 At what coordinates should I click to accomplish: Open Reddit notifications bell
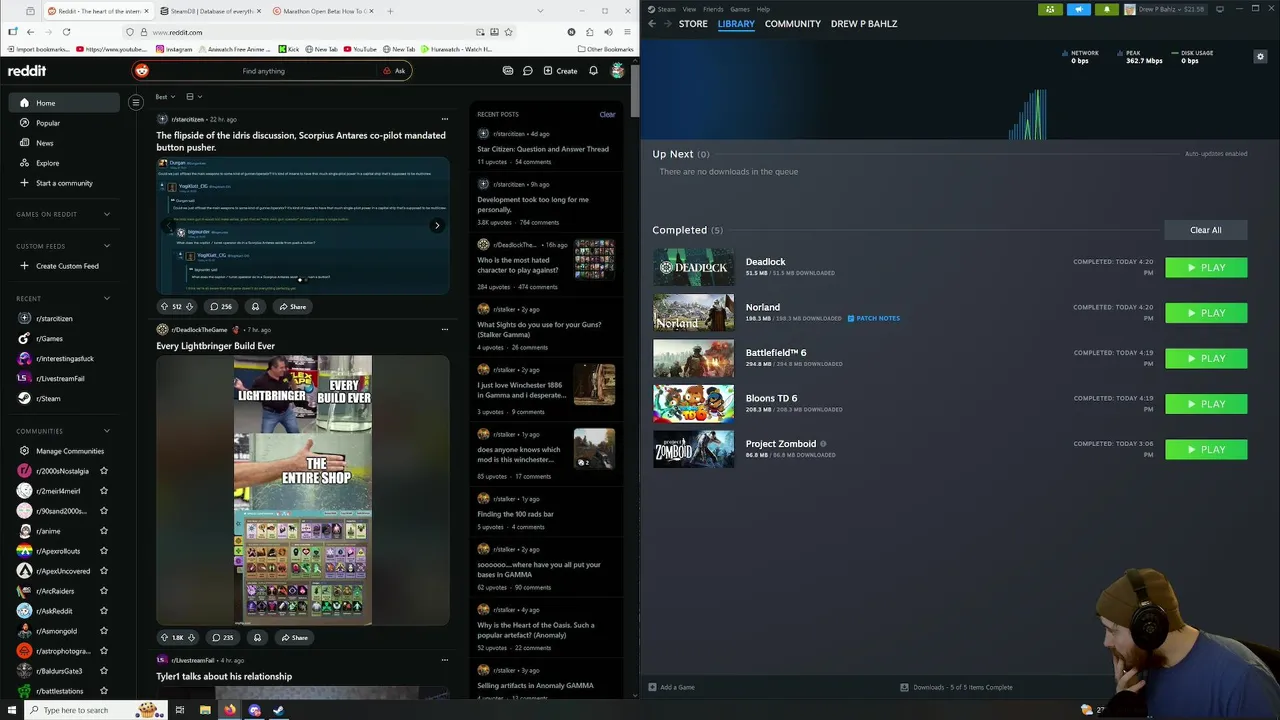coord(593,71)
